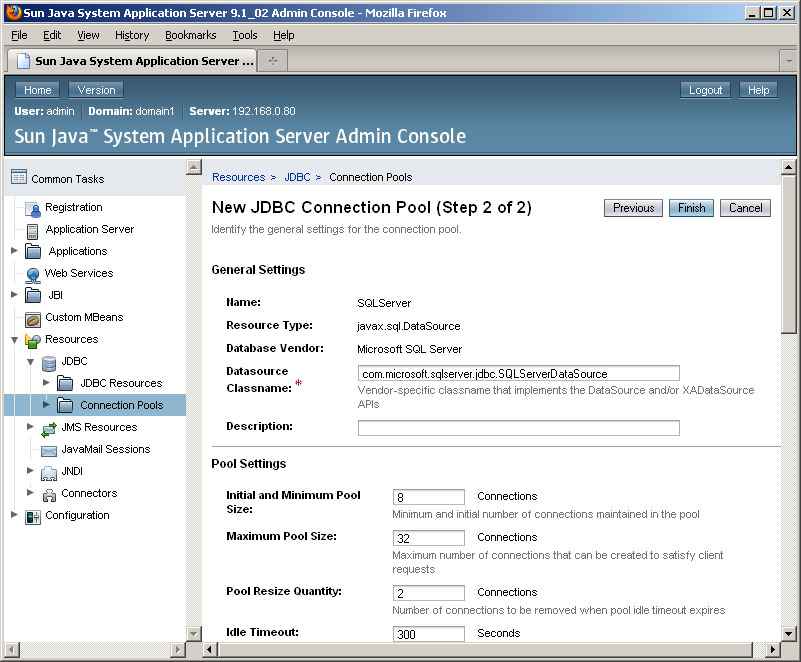Expand the JMS Resources node

click(31, 426)
